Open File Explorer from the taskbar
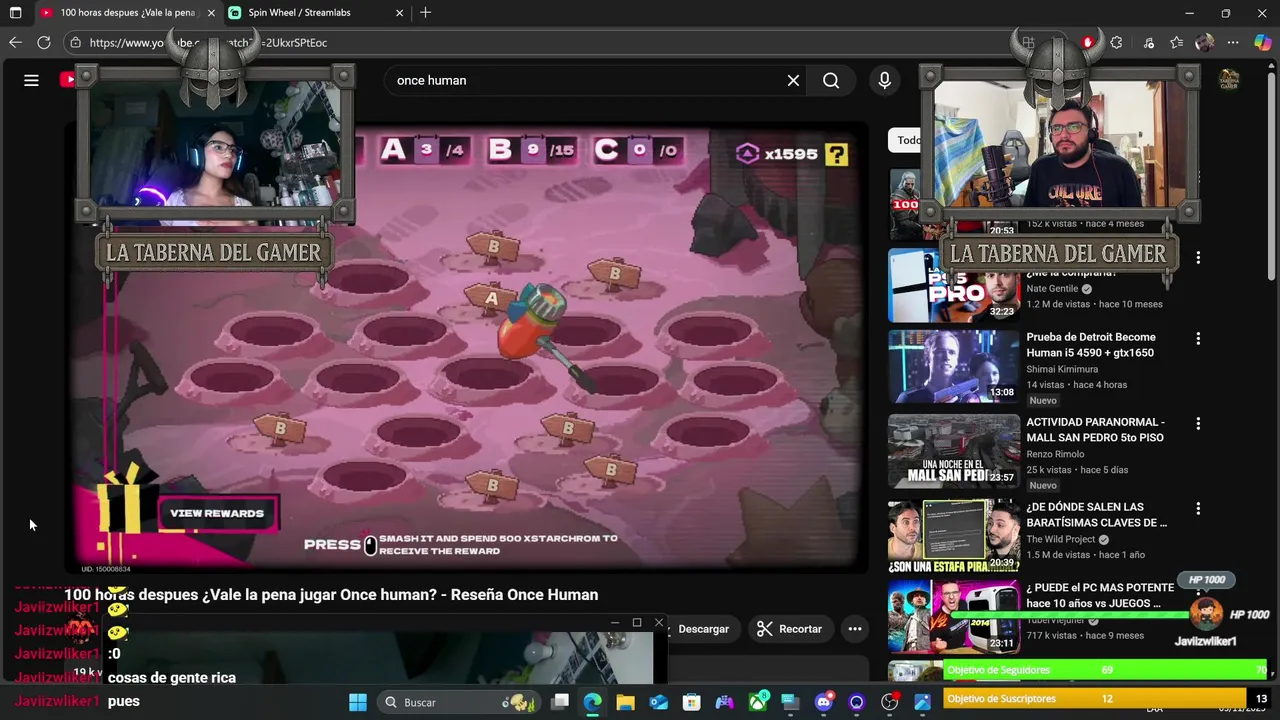This screenshot has width=1280, height=720. pyautogui.click(x=625, y=702)
